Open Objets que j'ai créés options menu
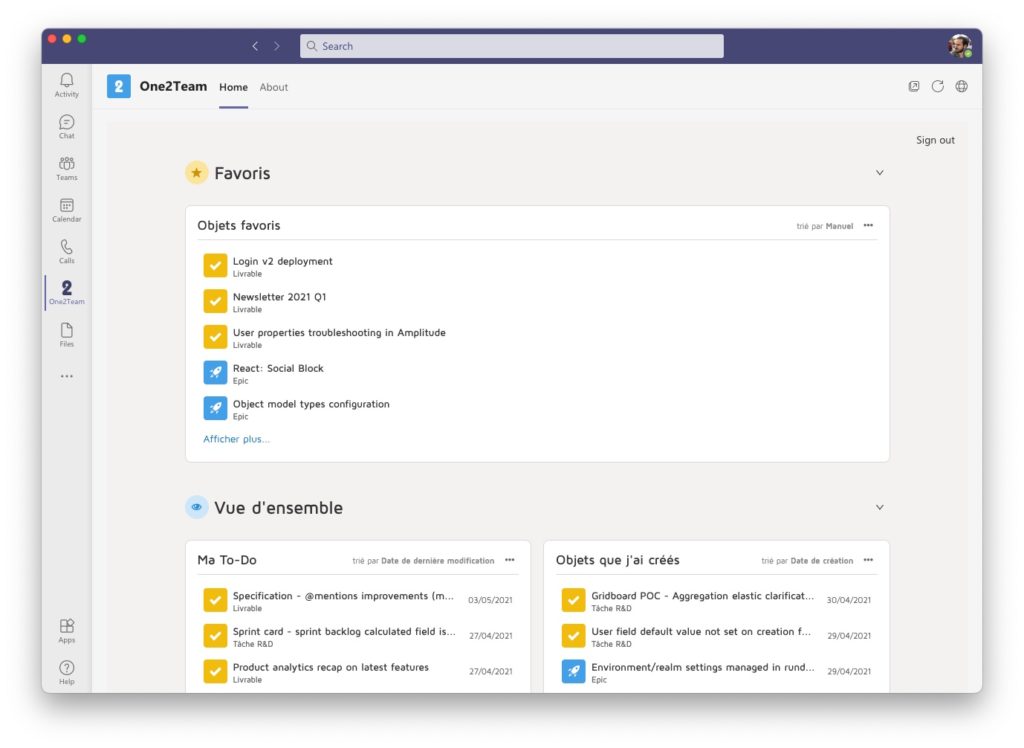The width and height of the screenshot is (1024, 748). 868,560
